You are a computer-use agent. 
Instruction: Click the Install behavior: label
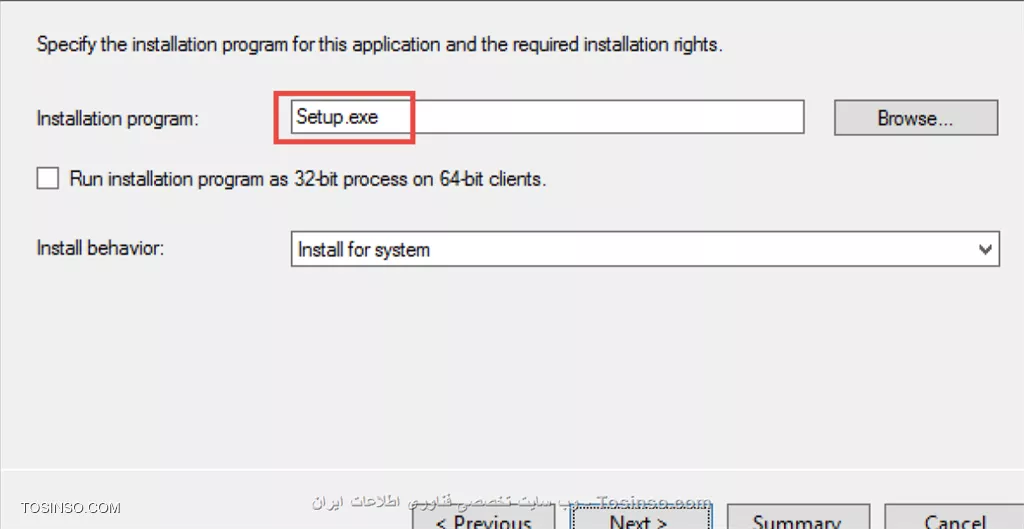[100, 248]
